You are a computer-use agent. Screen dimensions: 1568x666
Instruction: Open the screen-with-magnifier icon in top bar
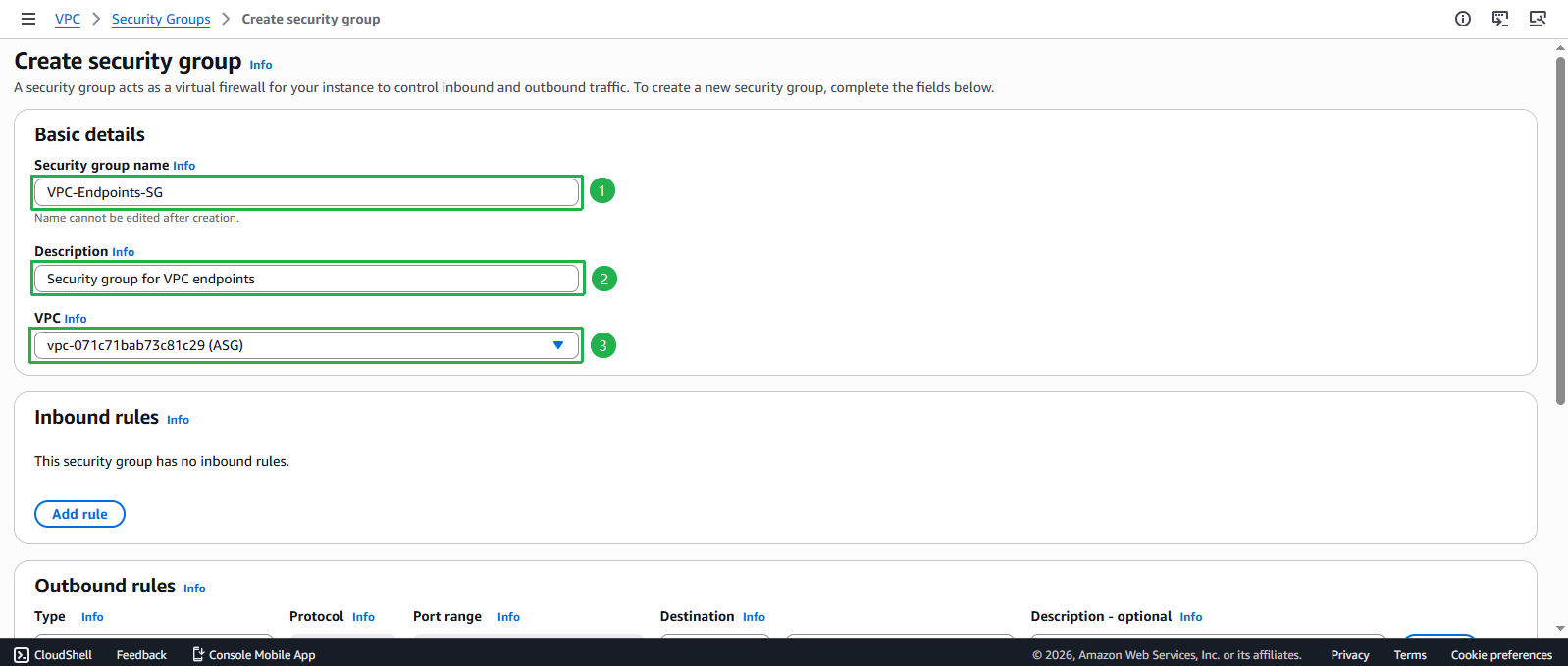[1538, 19]
